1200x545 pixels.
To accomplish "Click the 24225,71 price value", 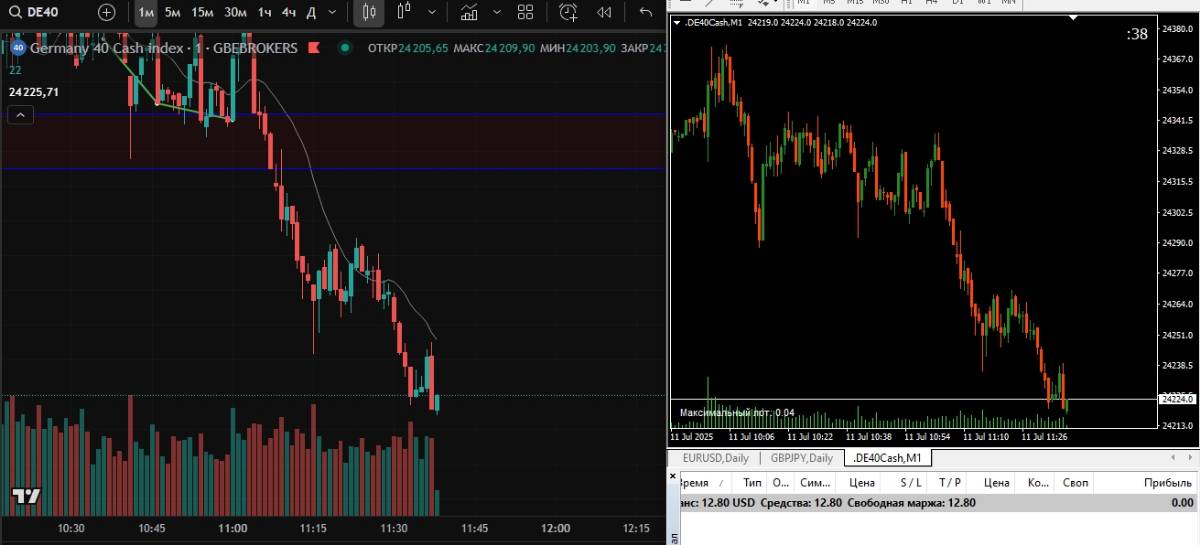I will point(33,92).
